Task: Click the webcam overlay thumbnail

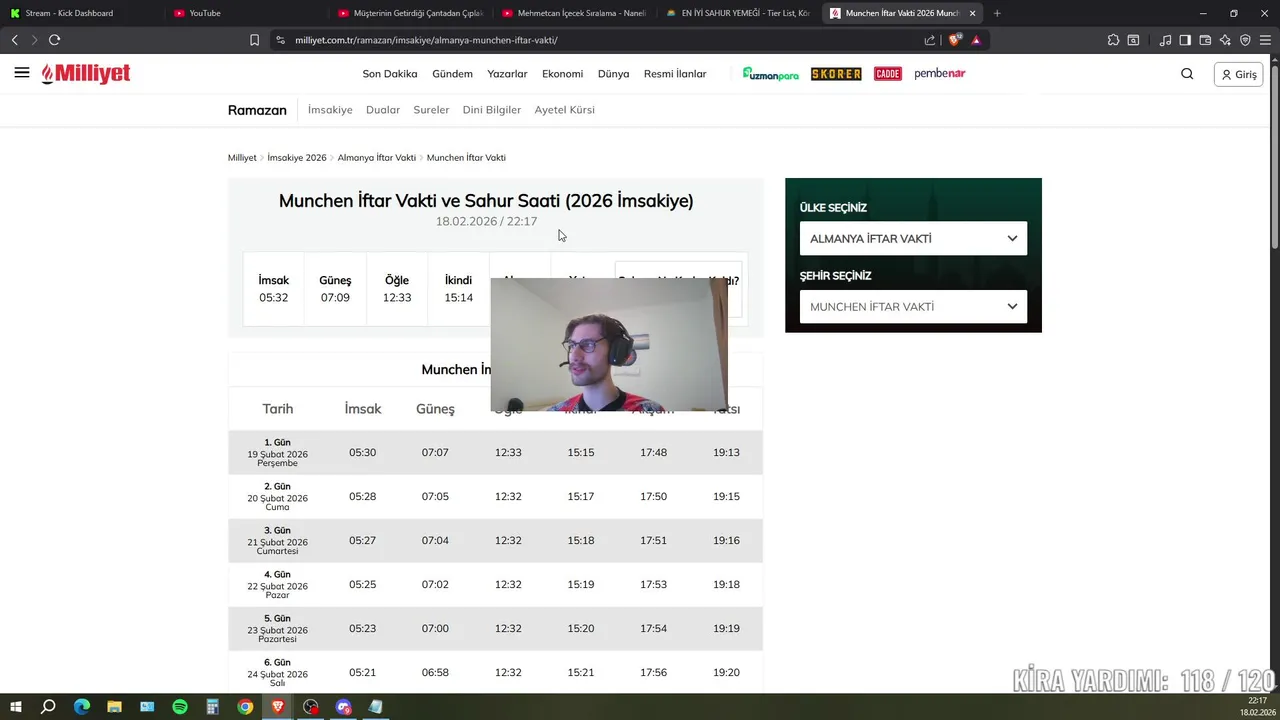Action: 609,345
